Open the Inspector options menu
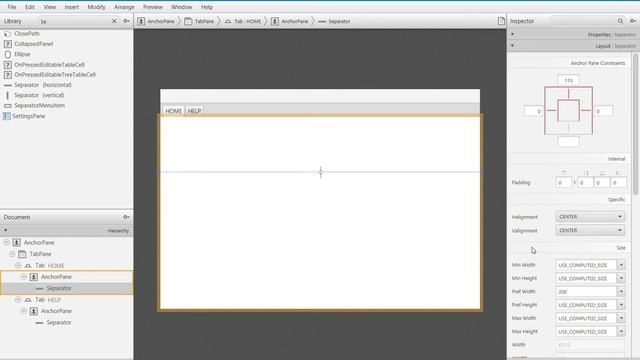This screenshot has height=360, width=640. (x=633, y=21)
